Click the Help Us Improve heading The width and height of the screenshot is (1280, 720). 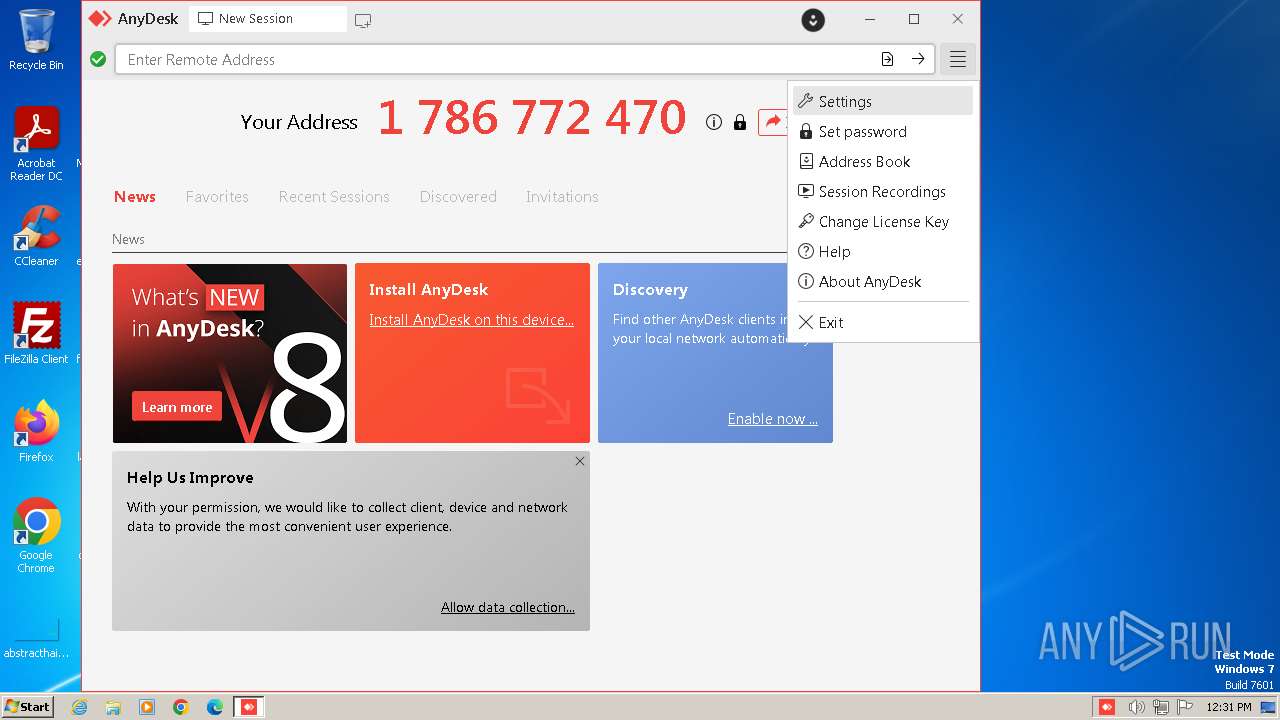pos(190,478)
